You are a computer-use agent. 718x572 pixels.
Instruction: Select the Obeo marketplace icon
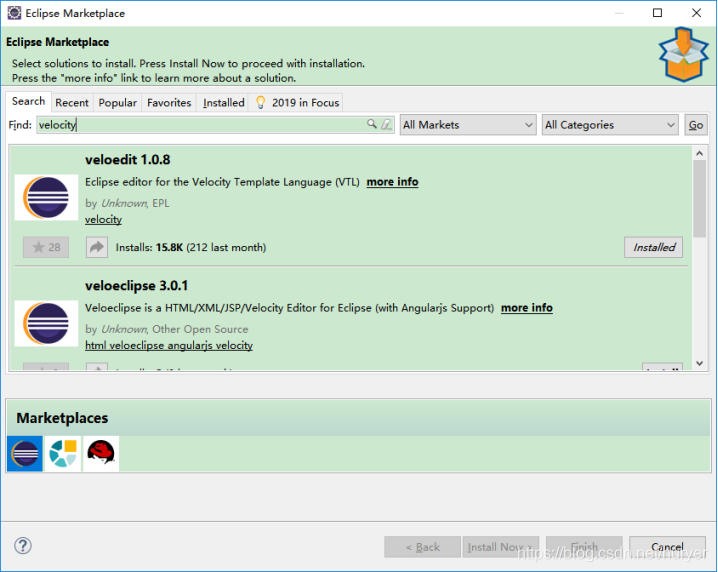click(x=63, y=454)
